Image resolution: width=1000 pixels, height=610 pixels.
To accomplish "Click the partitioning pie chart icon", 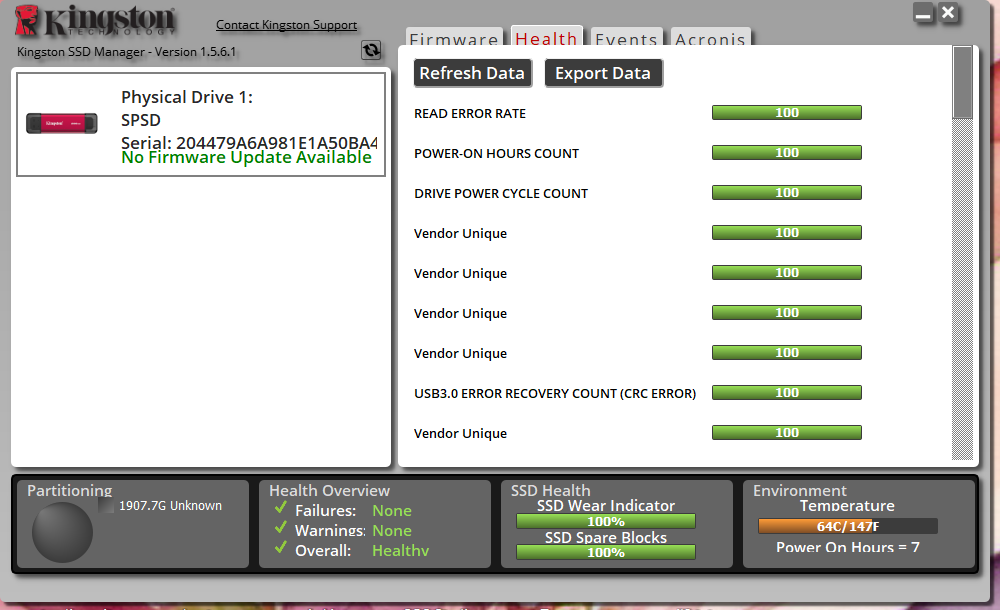I will coord(62,531).
